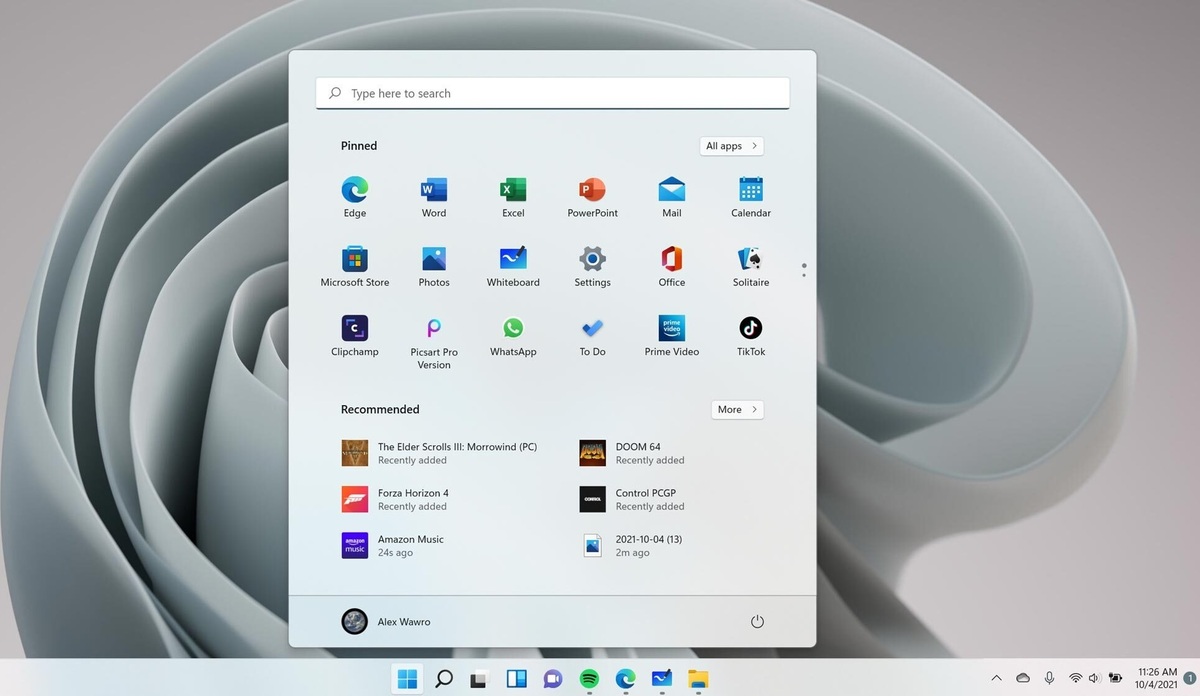Open The Elder Scrolls III: Morrowind (PC)
This screenshot has height=696, width=1200.
(440, 453)
